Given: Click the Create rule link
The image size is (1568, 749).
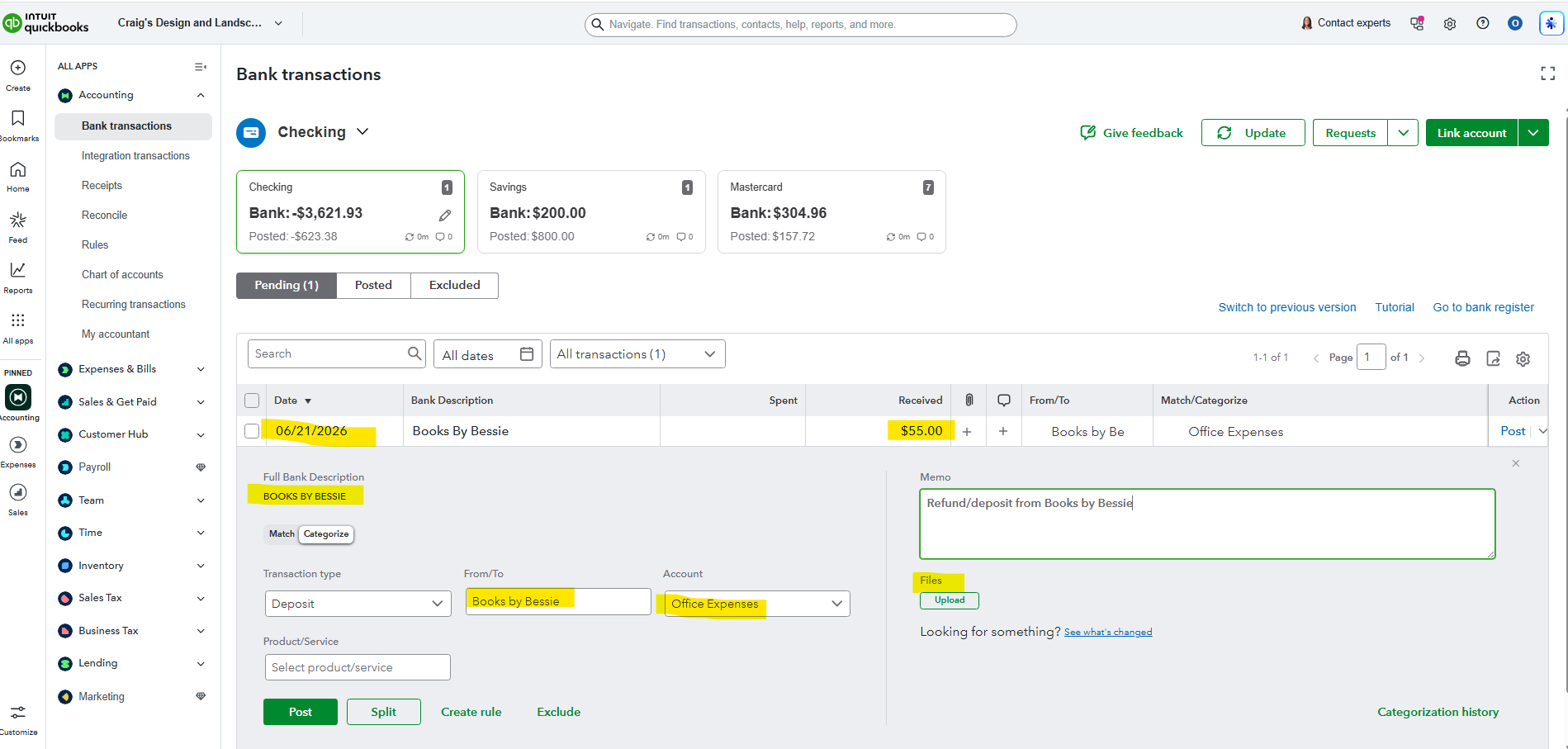Looking at the screenshot, I should (x=471, y=712).
